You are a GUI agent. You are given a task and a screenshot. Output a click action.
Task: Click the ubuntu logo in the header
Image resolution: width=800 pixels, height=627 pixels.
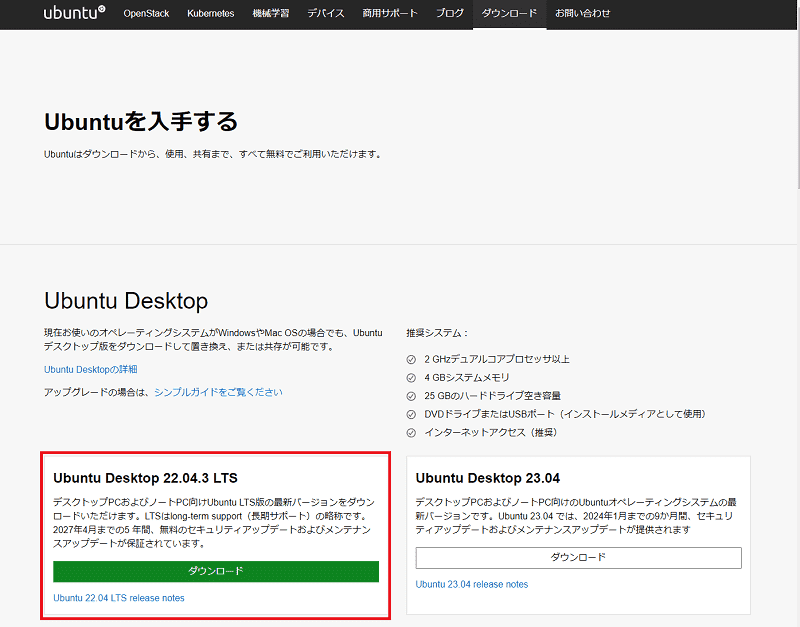(x=74, y=13)
